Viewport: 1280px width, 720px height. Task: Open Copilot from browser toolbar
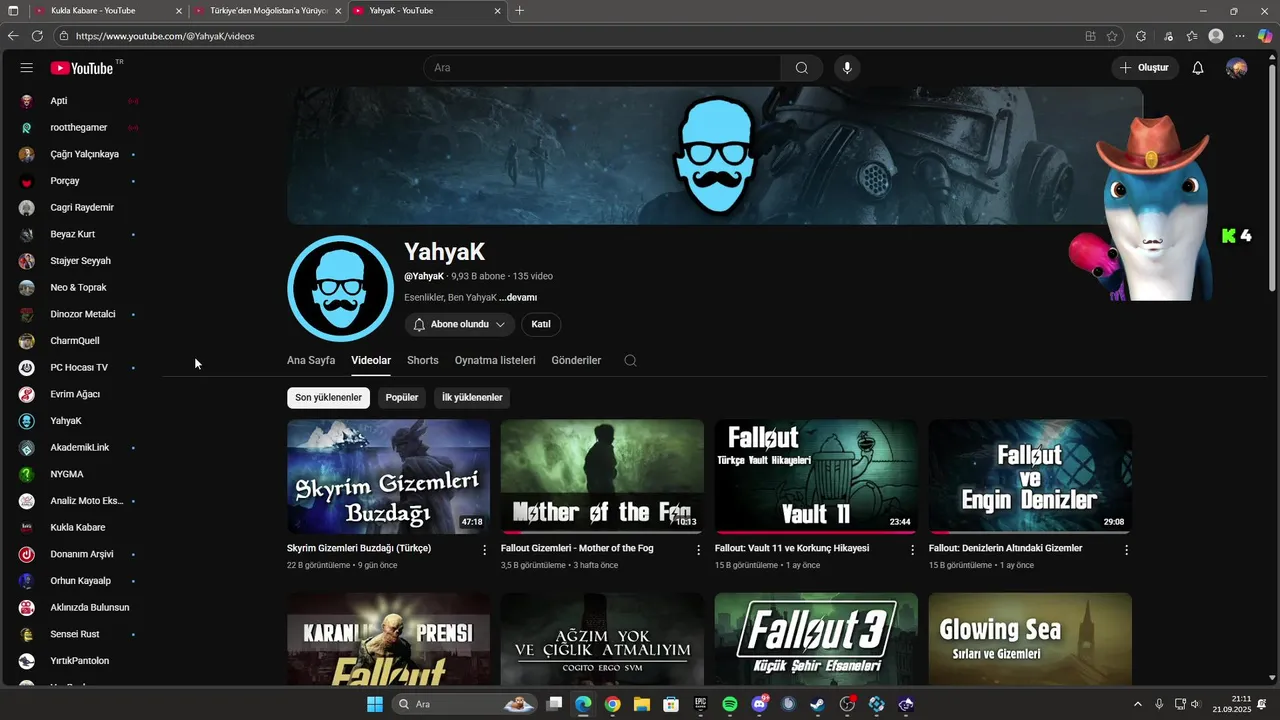tap(1265, 36)
